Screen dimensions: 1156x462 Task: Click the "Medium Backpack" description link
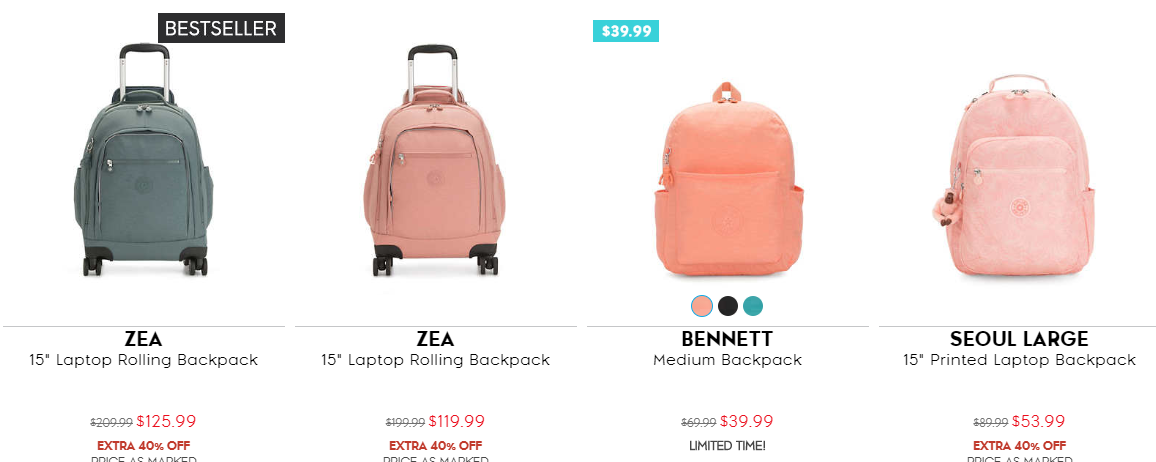point(727,360)
